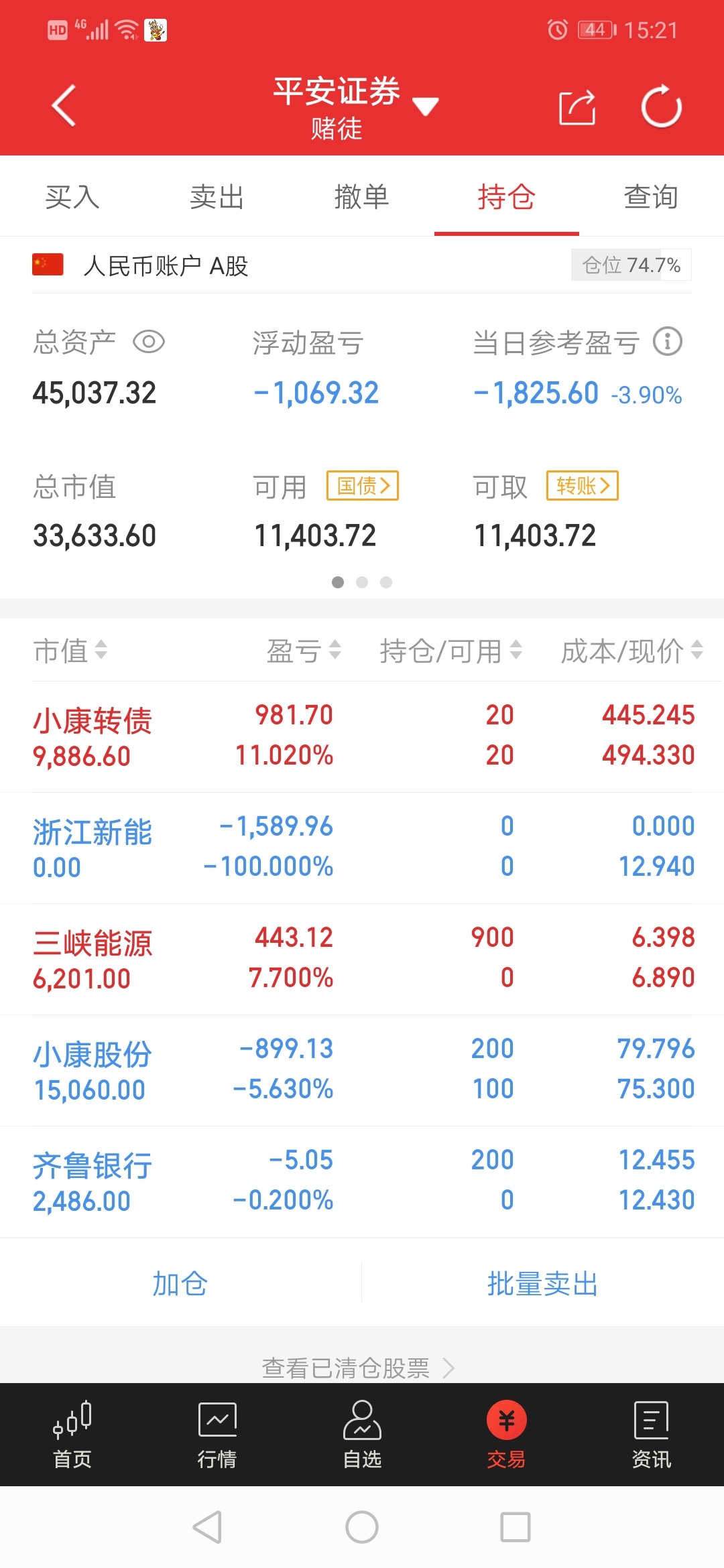724x1568 pixels.
Task: Toggle the eye icon to hide 总资产
Action: click(x=149, y=342)
